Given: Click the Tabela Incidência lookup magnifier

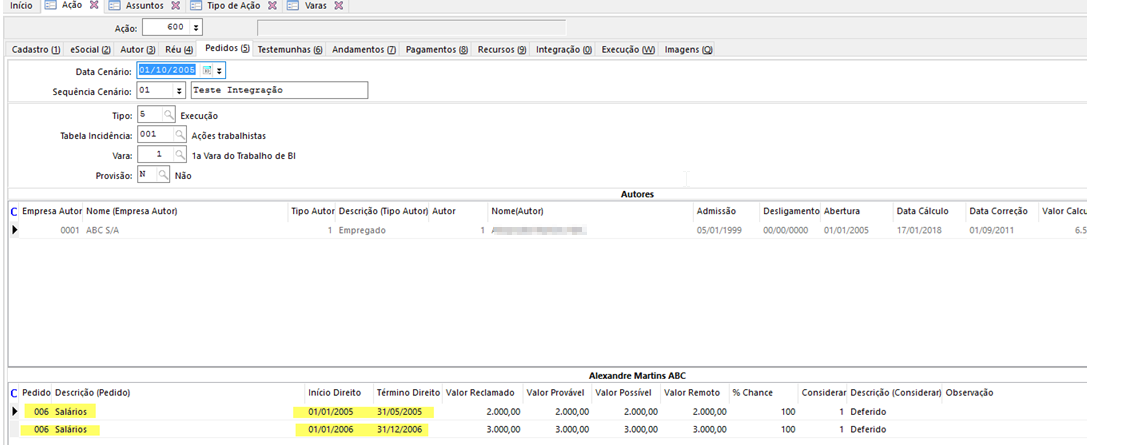Looking at the screenshot, I should 180,135.
